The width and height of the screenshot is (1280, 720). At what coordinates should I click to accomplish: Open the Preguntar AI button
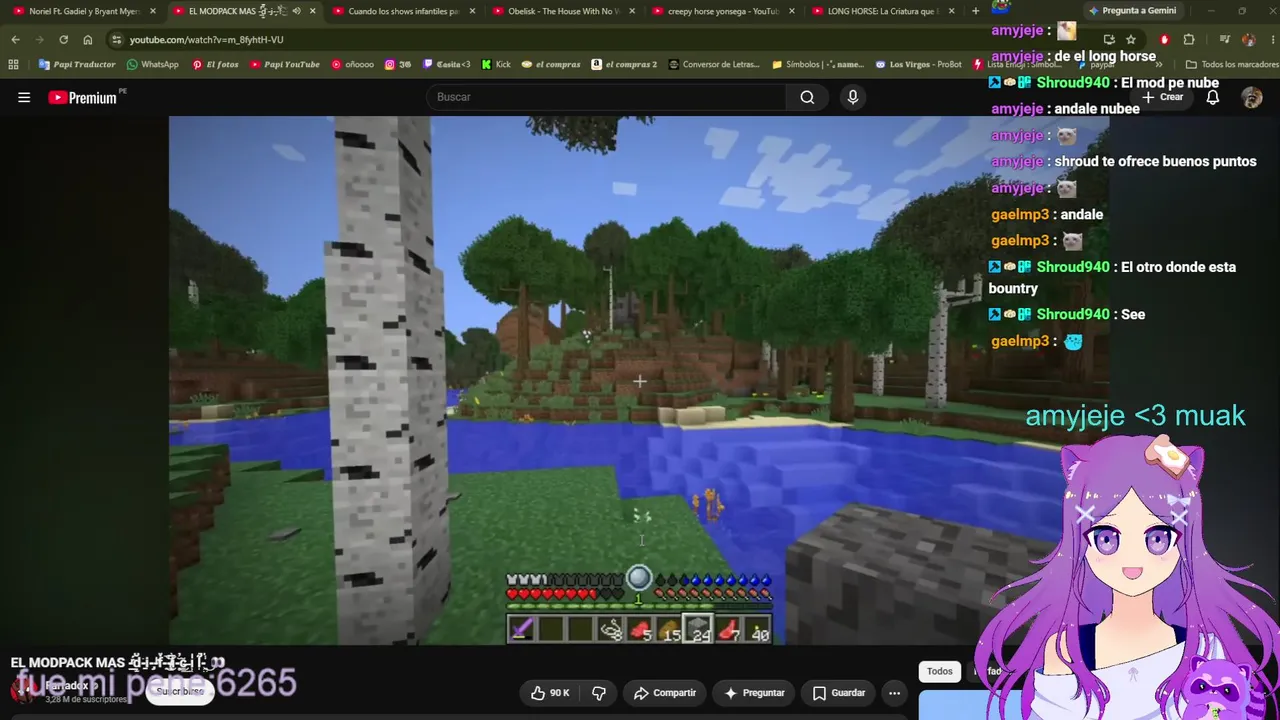754,693
